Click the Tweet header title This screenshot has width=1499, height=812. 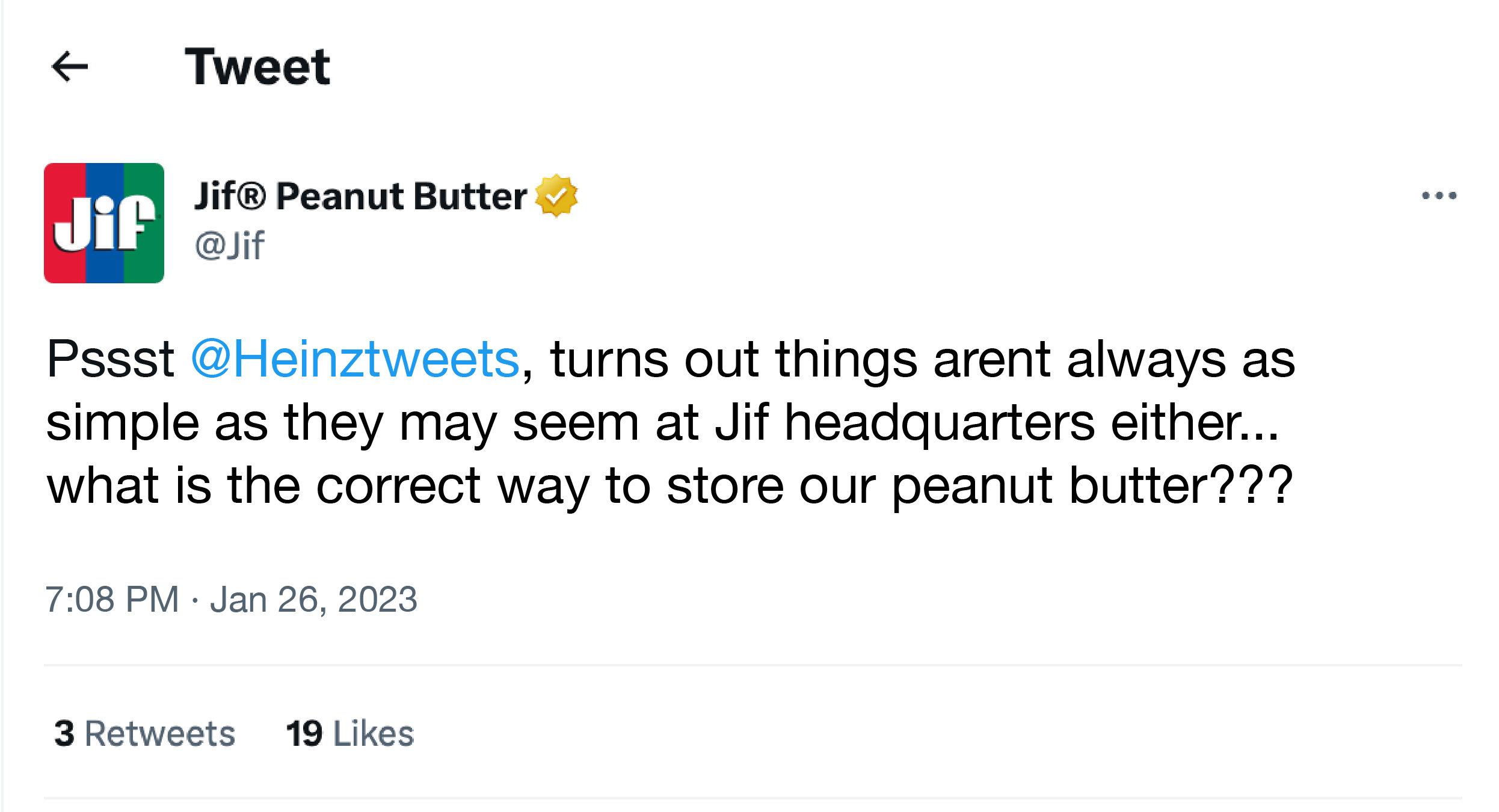click(257, 66)
